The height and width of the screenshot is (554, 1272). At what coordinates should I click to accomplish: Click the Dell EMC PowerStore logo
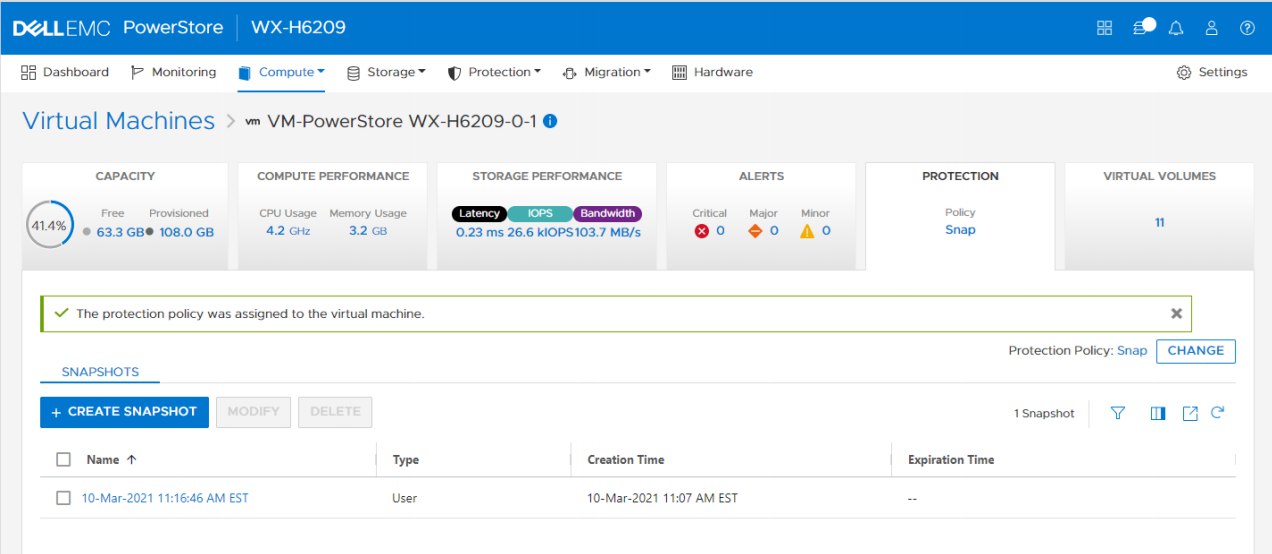click(118, 28)
